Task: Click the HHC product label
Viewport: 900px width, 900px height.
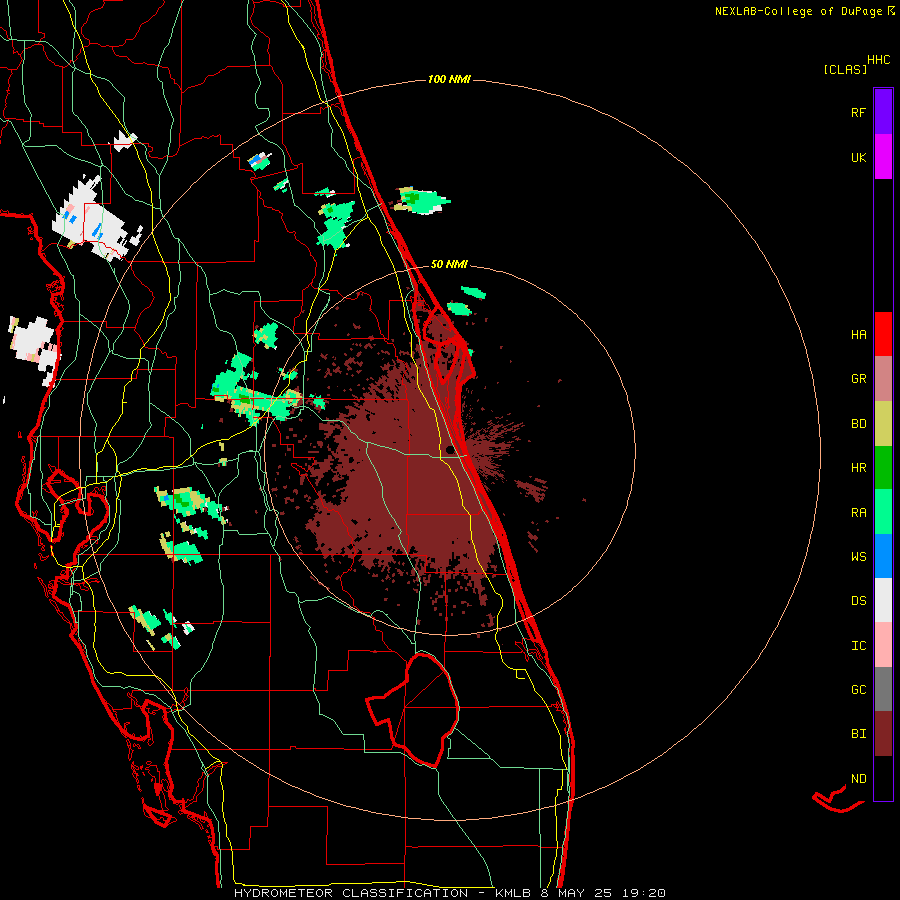Action: (x=879, y=60)
